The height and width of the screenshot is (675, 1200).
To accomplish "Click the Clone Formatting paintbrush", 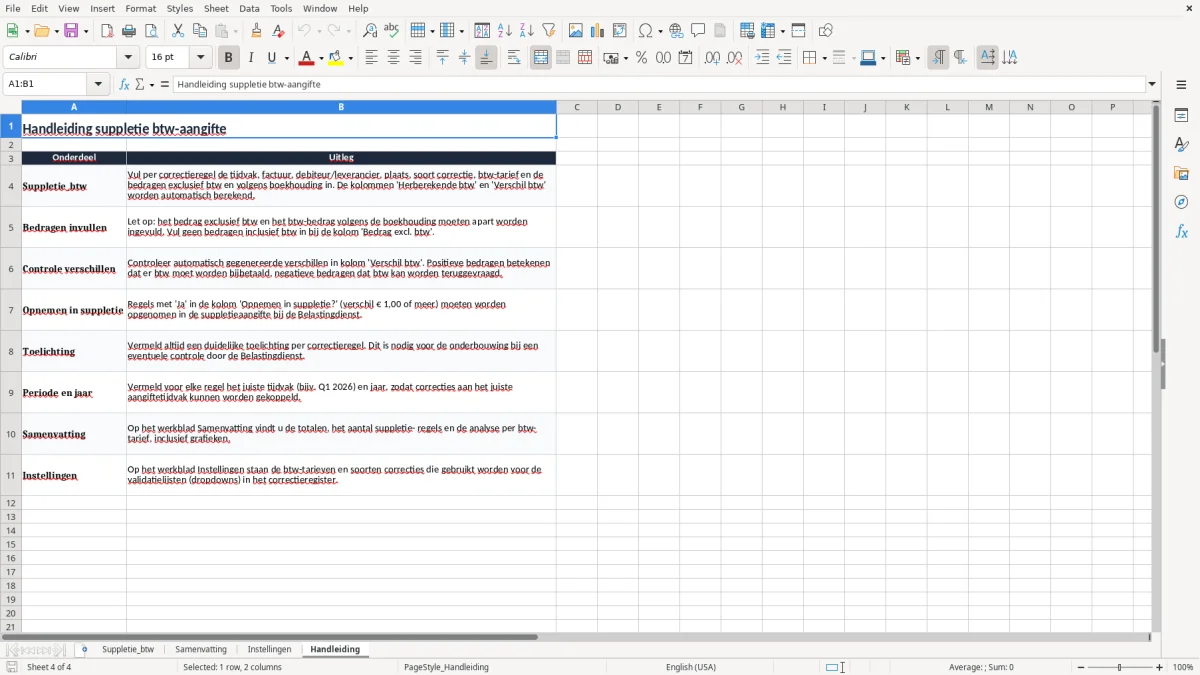I will pos(257,31).
